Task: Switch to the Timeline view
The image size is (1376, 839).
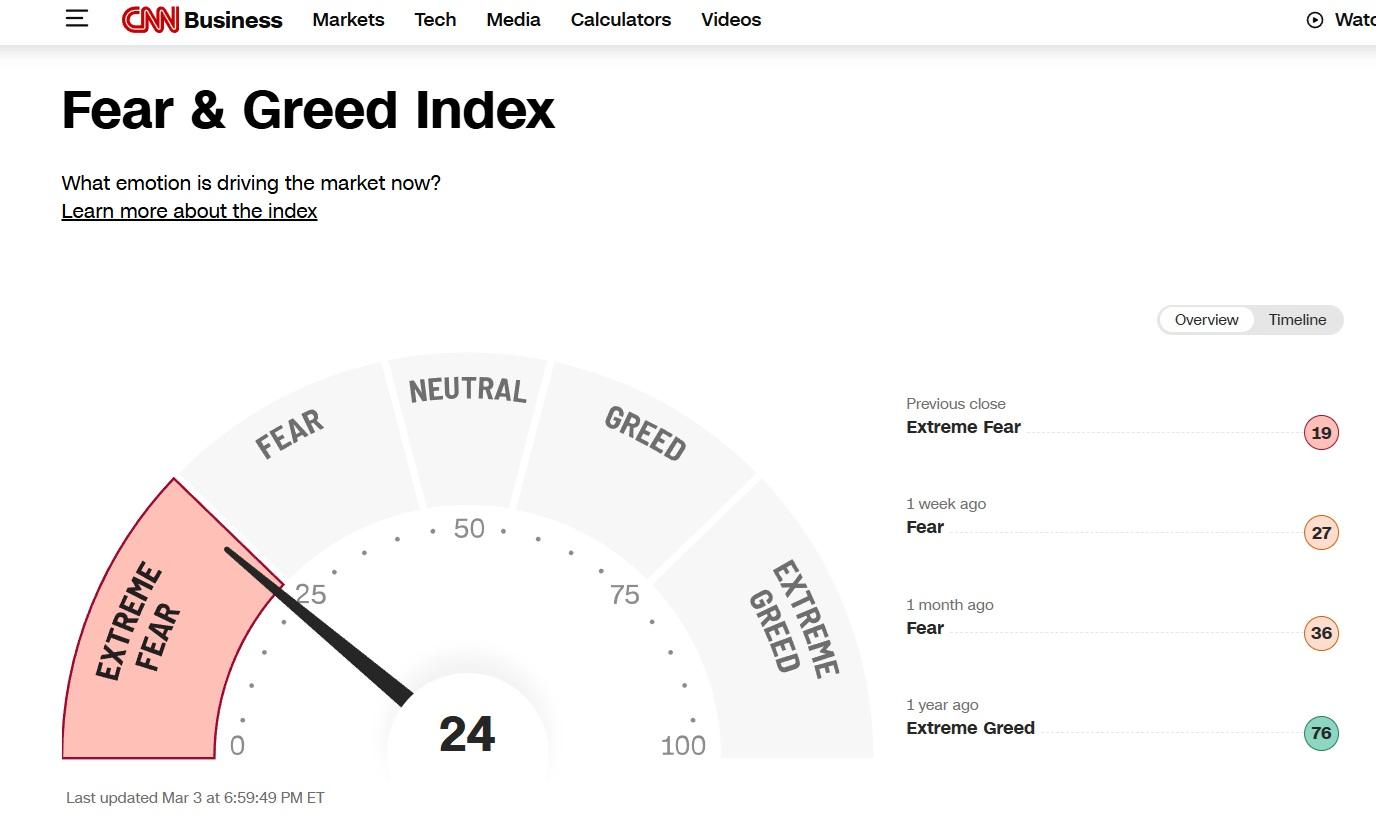Action: click(x=1297, y=320)
